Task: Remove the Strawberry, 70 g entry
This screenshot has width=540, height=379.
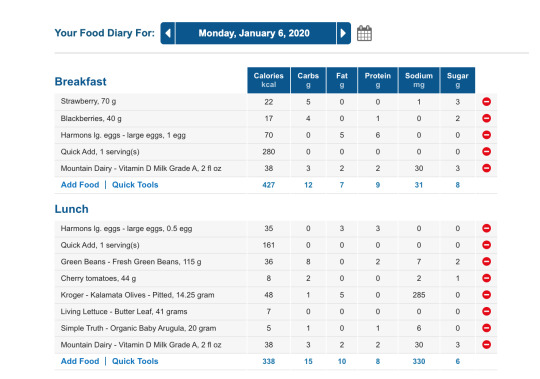Action: tap(486, 102)
